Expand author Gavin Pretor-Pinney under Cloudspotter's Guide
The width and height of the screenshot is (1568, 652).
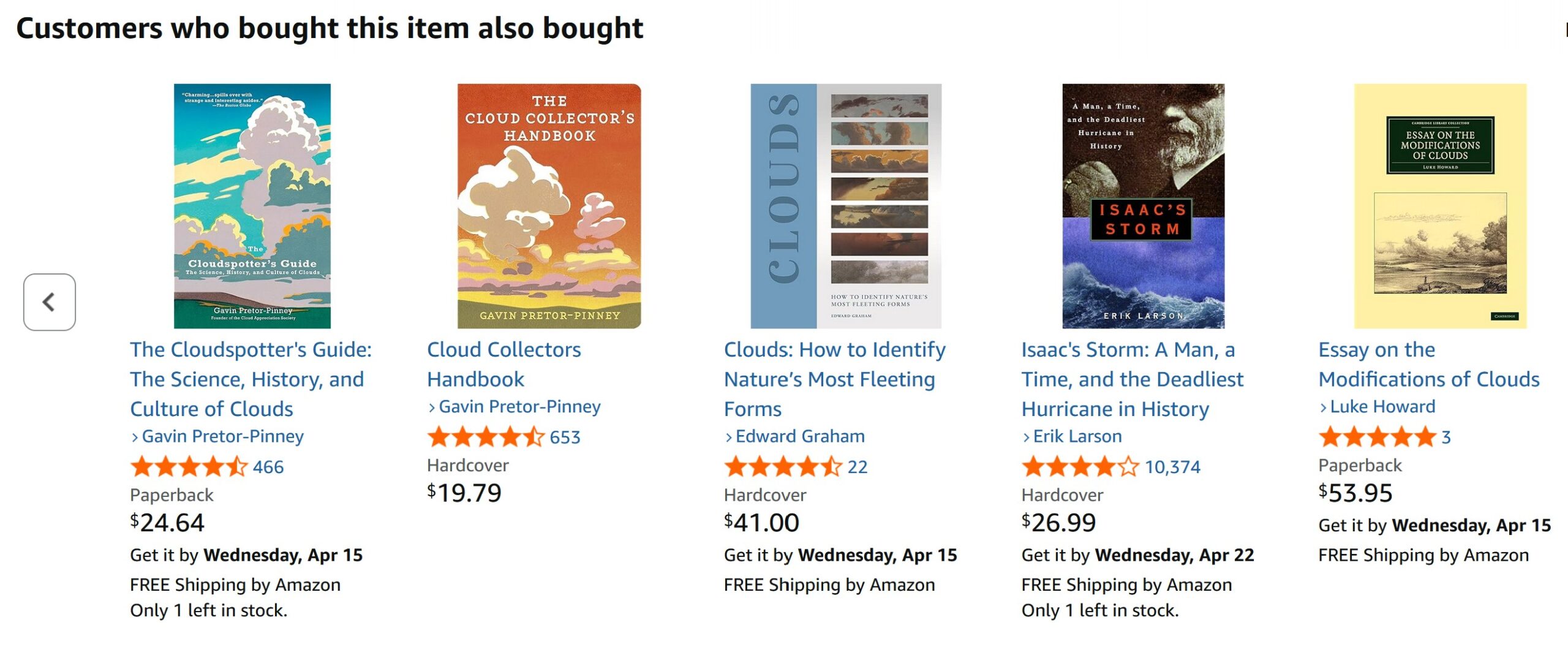pyautogui.click(x=222, y=436)
